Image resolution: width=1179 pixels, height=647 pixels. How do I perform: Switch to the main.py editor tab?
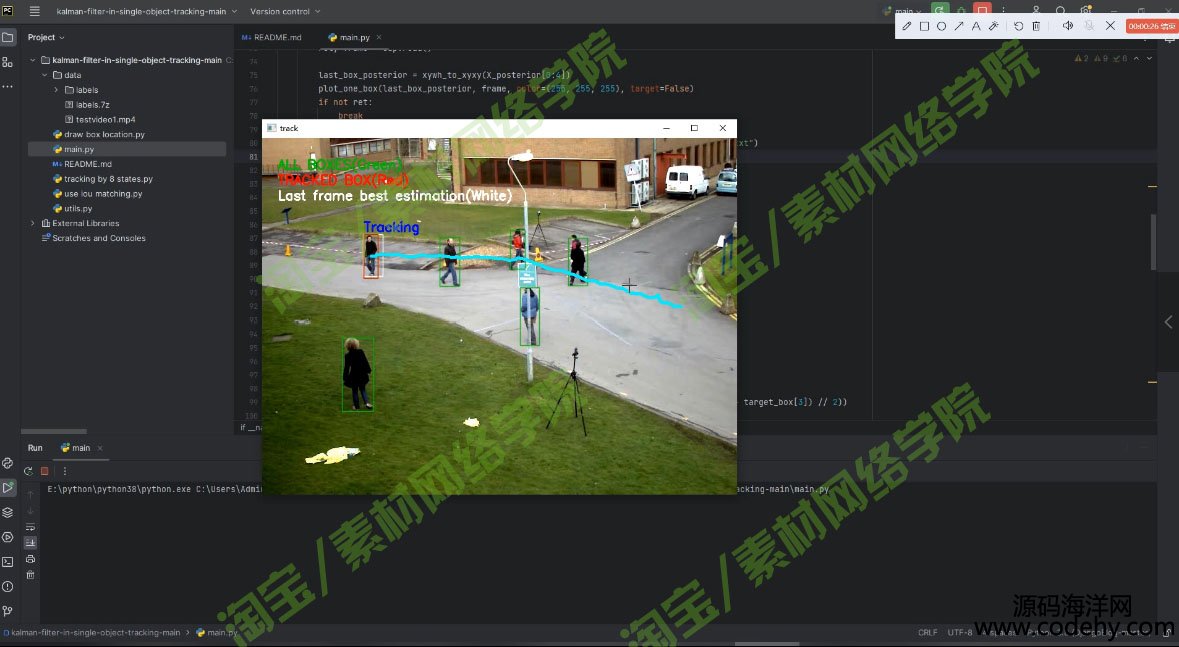(349, 37)
